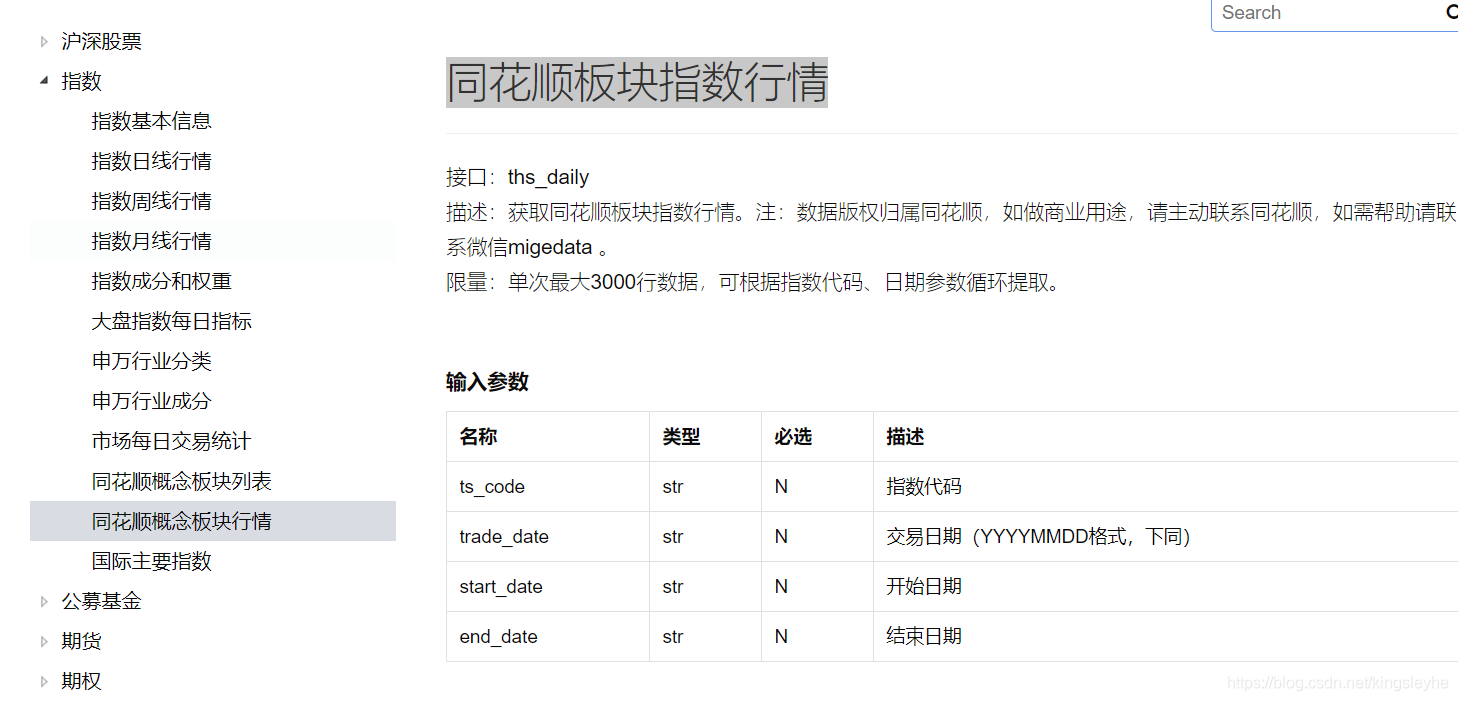The height and width of the screenshot is (701, 1458).
Task: Open 指数基本信息 in the sidebar
Action: coord(152,121)
